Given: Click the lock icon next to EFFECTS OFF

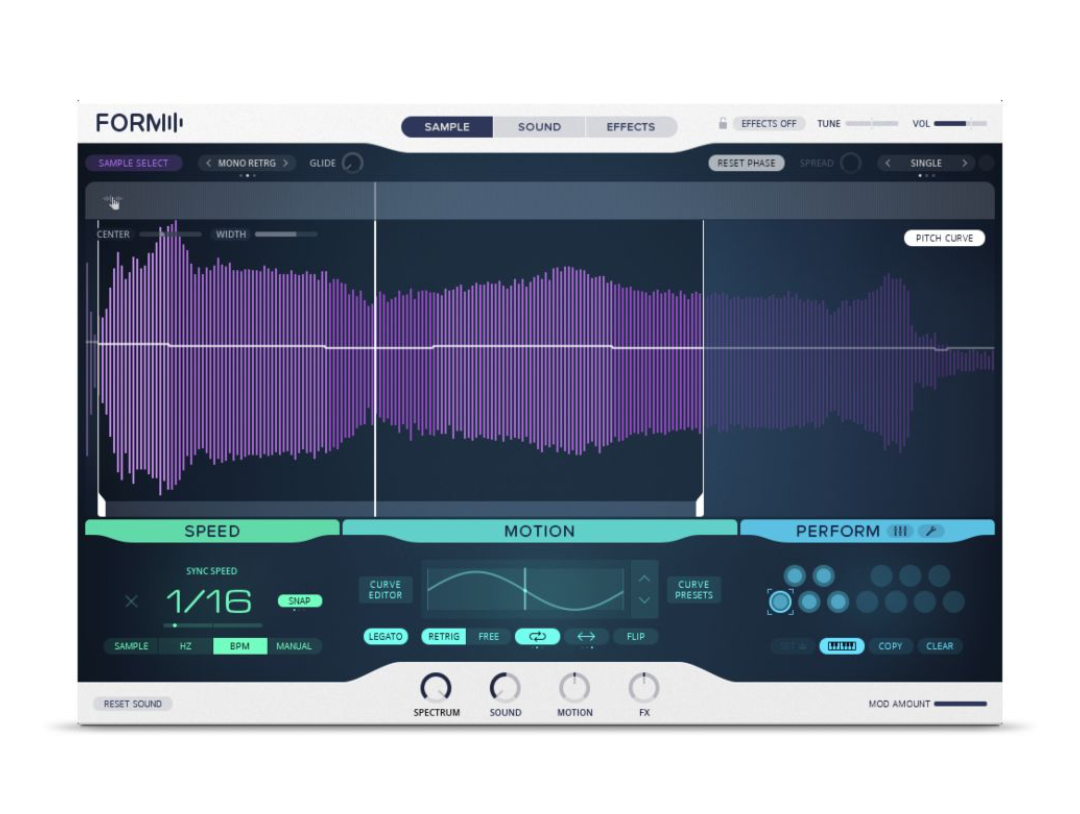Looking at the screenshot, I should coord(722,123).
